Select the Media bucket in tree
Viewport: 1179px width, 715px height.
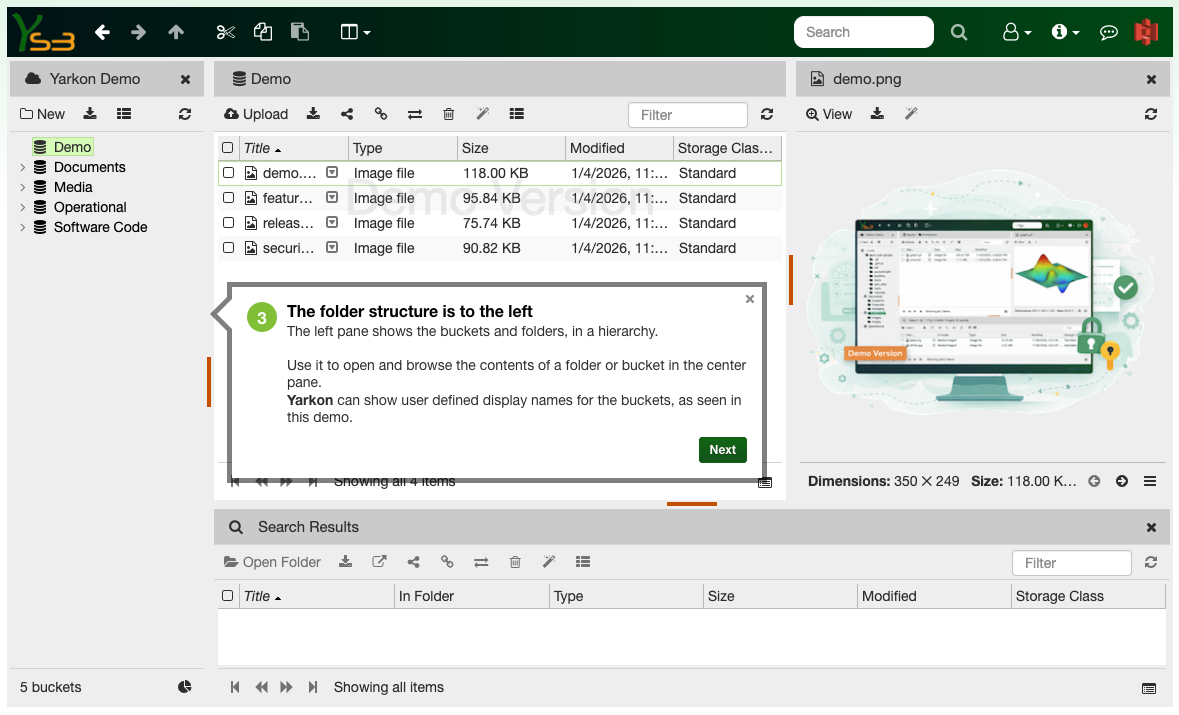coord(73,187)
